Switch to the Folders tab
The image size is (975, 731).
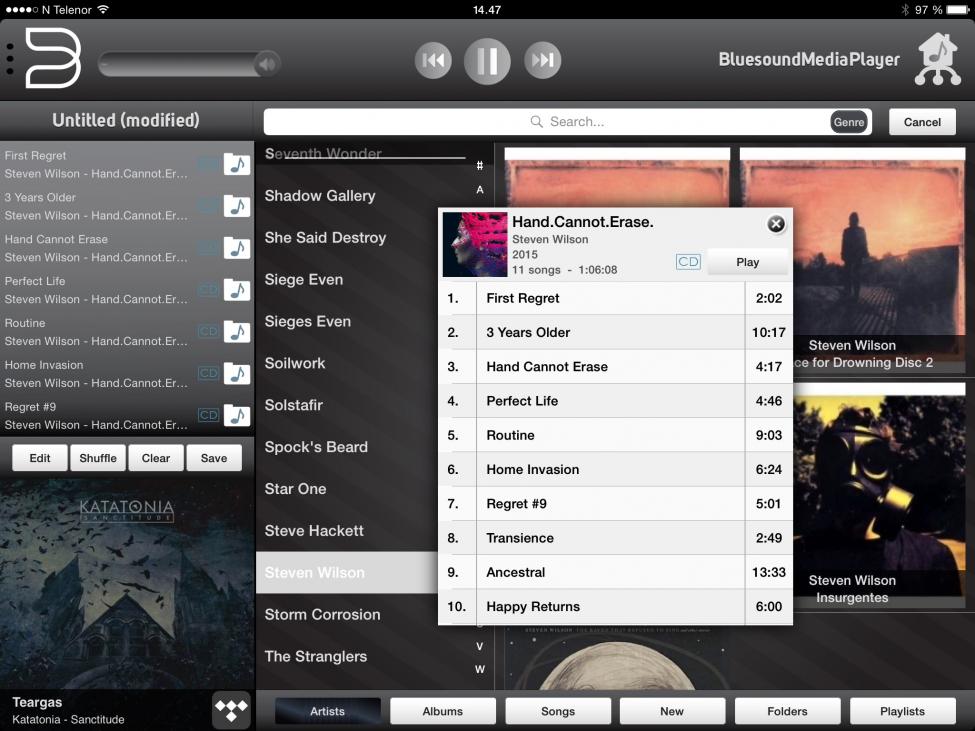pos(787,711)
